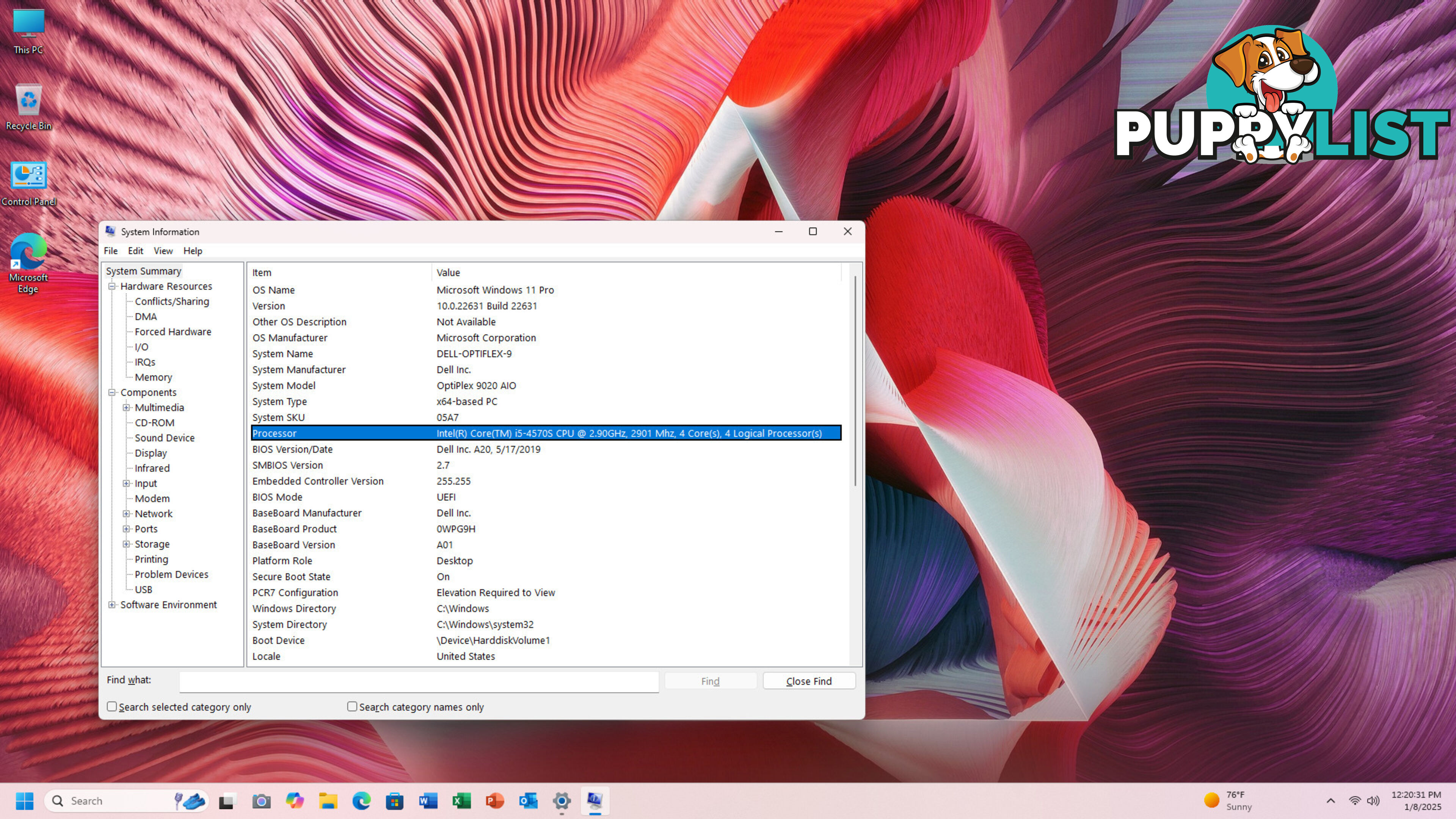
Task: Expand the Storage tree node
Action: point(127,544)
